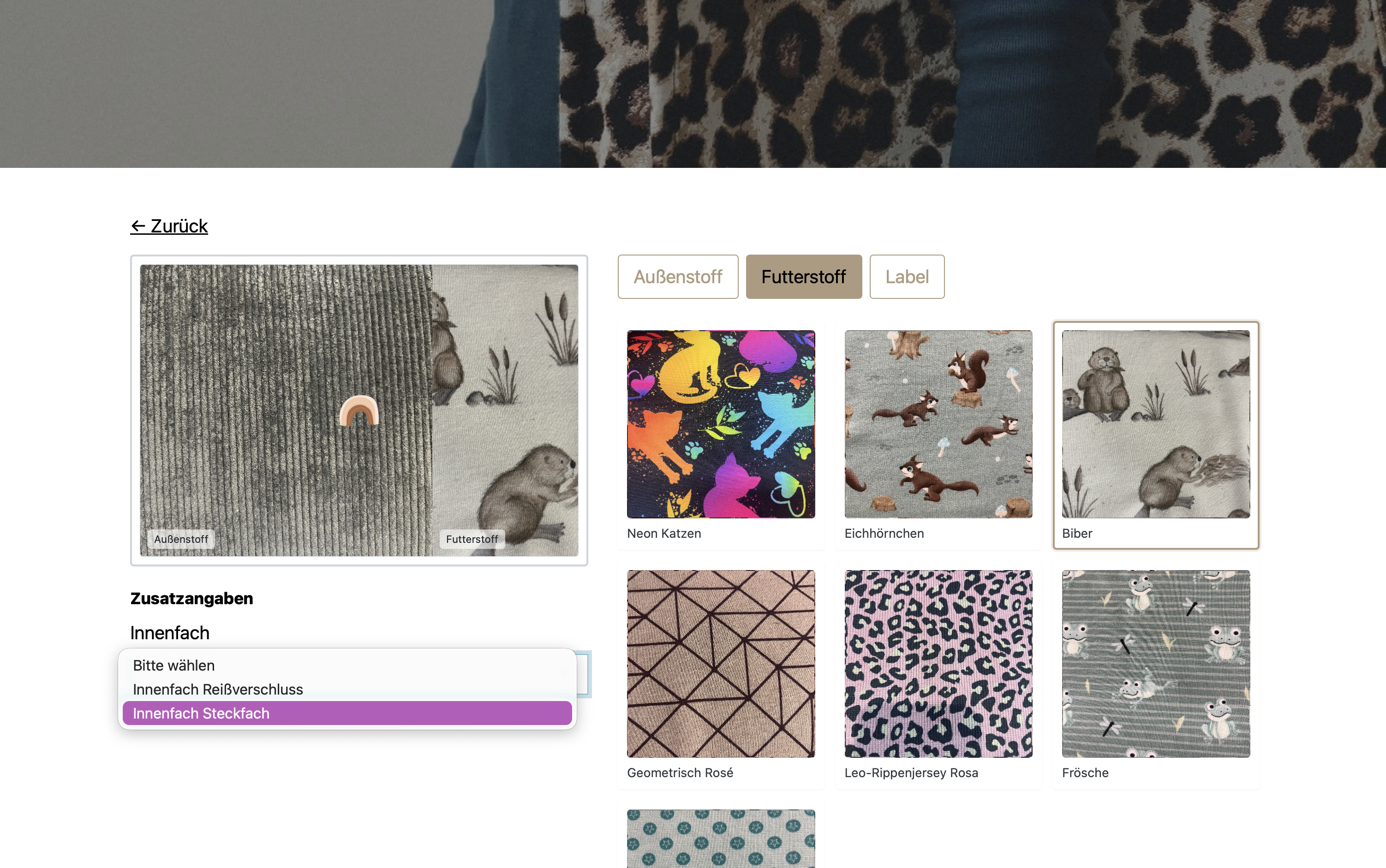The width and height of the screenshot is (1386, 868).
Task: Click the 'Eichhörnchen' caption text
Action: [884, 533]
